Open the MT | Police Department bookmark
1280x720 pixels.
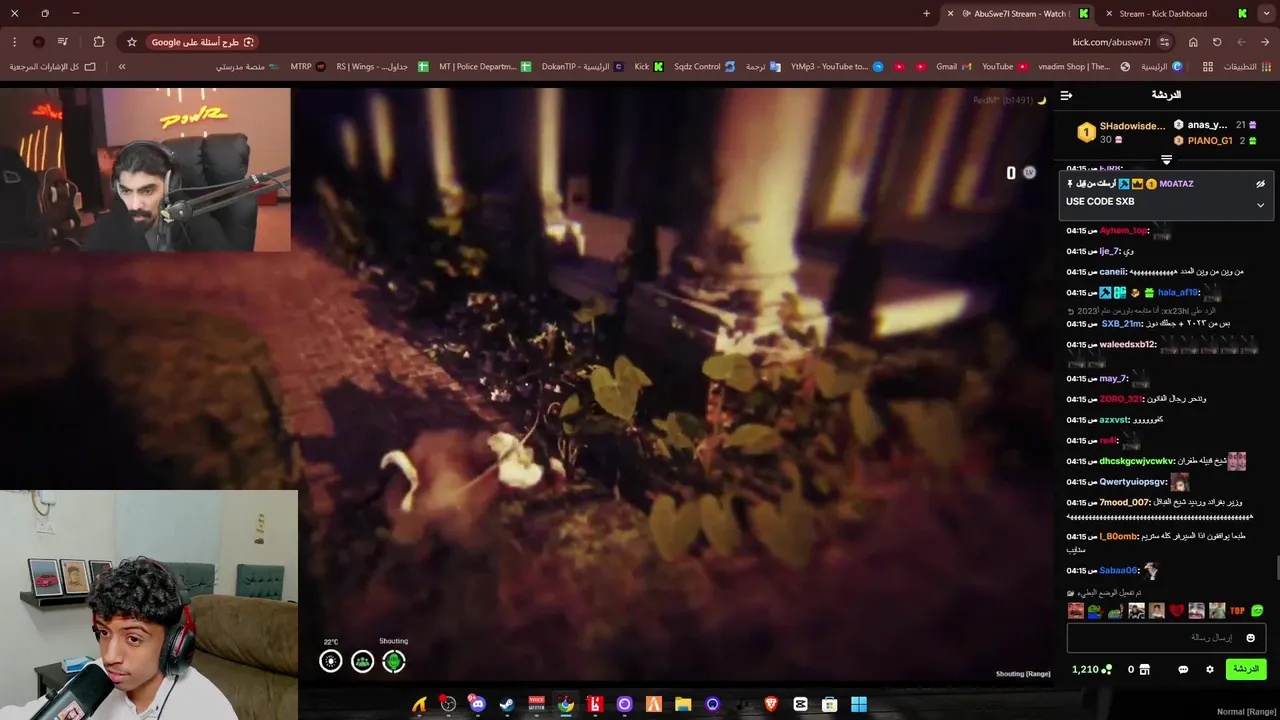[x=485, y=67]
